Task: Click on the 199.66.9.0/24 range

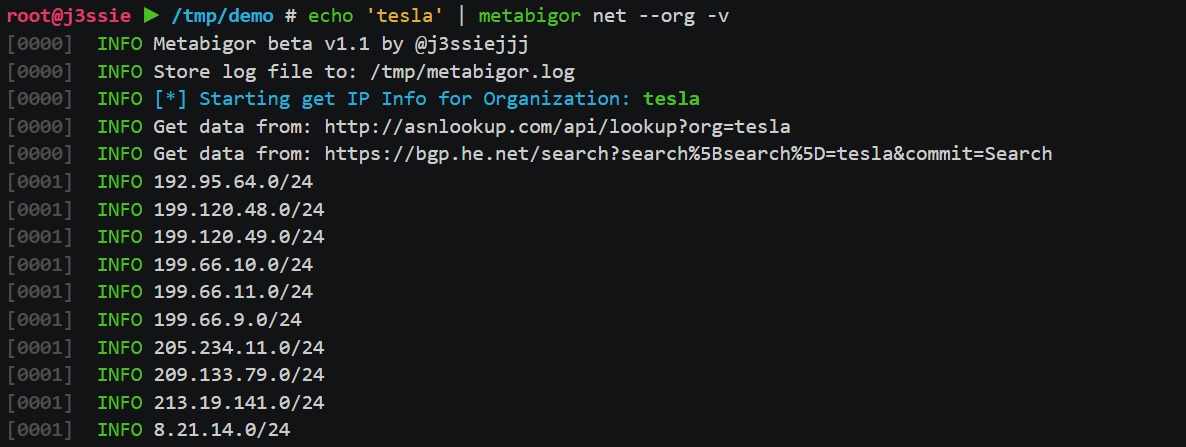Action: (x=228, y=319)
